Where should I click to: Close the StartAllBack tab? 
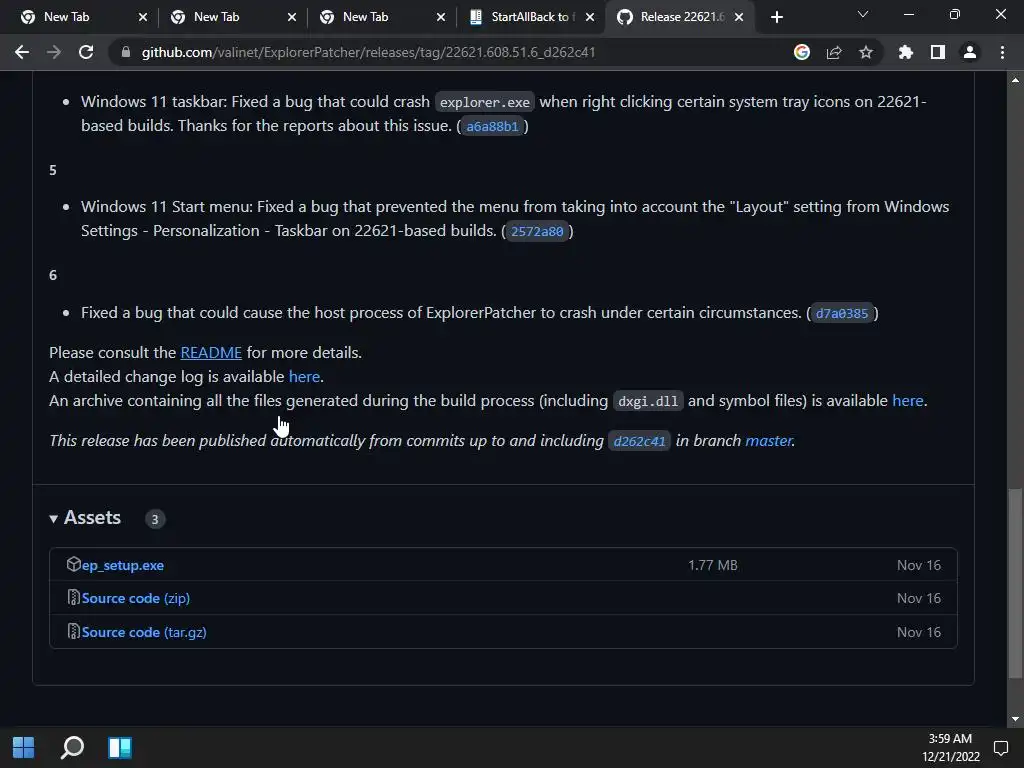coord(590,18)
